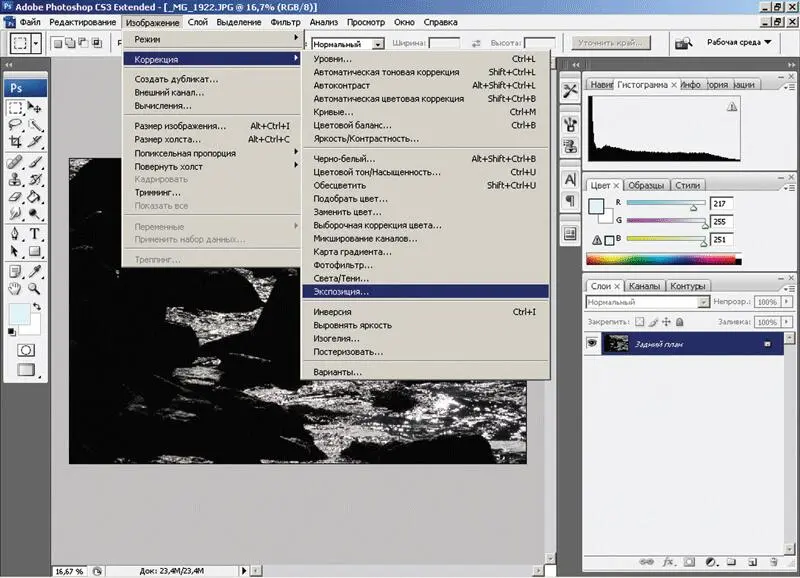Create a new layer
Screen dimensions: 800x578
point(753,562)
